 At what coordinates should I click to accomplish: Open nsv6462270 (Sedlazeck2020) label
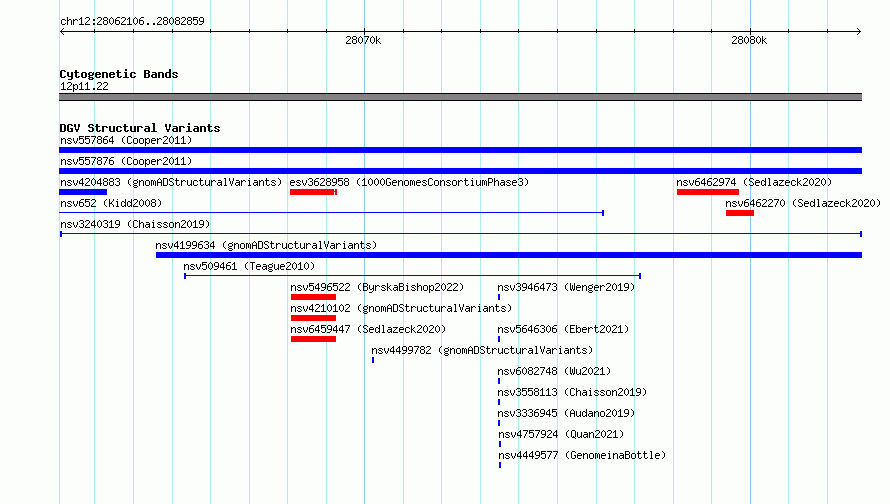click(x=803, y=203)
